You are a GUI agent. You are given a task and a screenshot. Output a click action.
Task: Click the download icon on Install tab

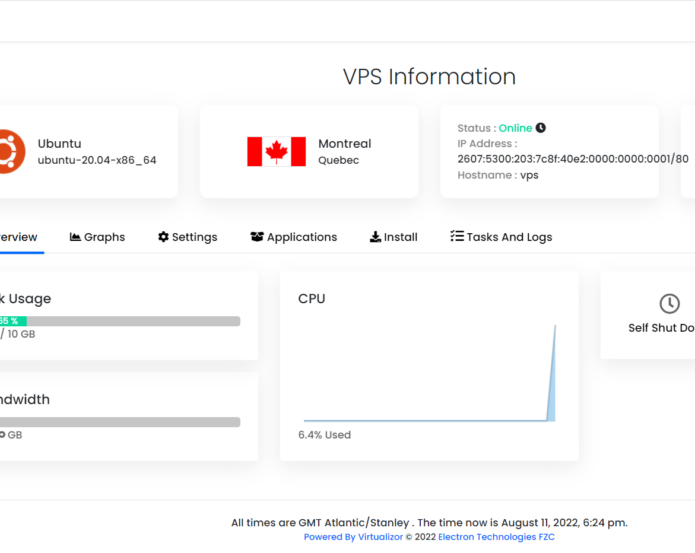pyautogui.click(x=375, y=237)
